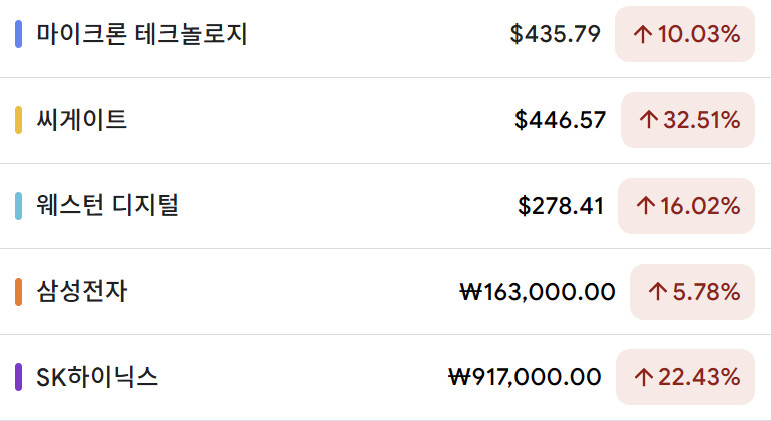This screenshot has height=421, width=771.
Task: Click the light-blue marker beside 웨스턴 디지털
Action: (x=18, y=206)
